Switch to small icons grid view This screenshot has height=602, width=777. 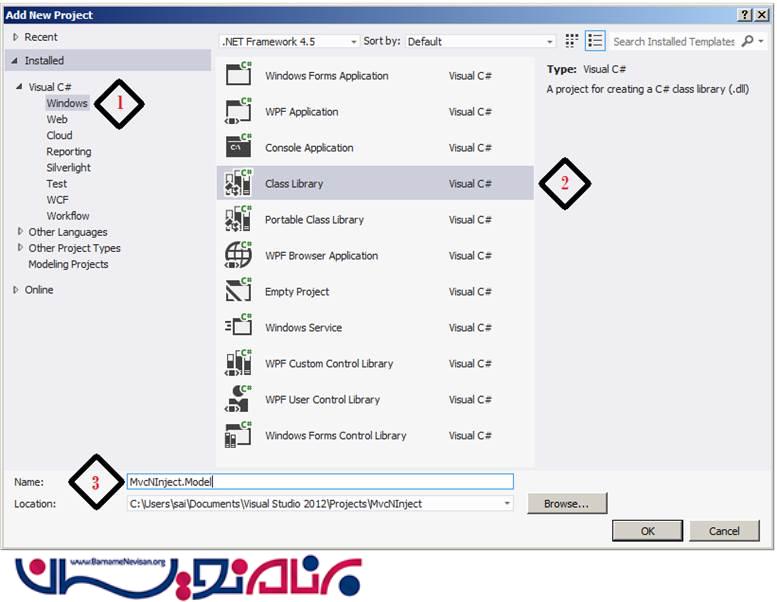[572, 41]
